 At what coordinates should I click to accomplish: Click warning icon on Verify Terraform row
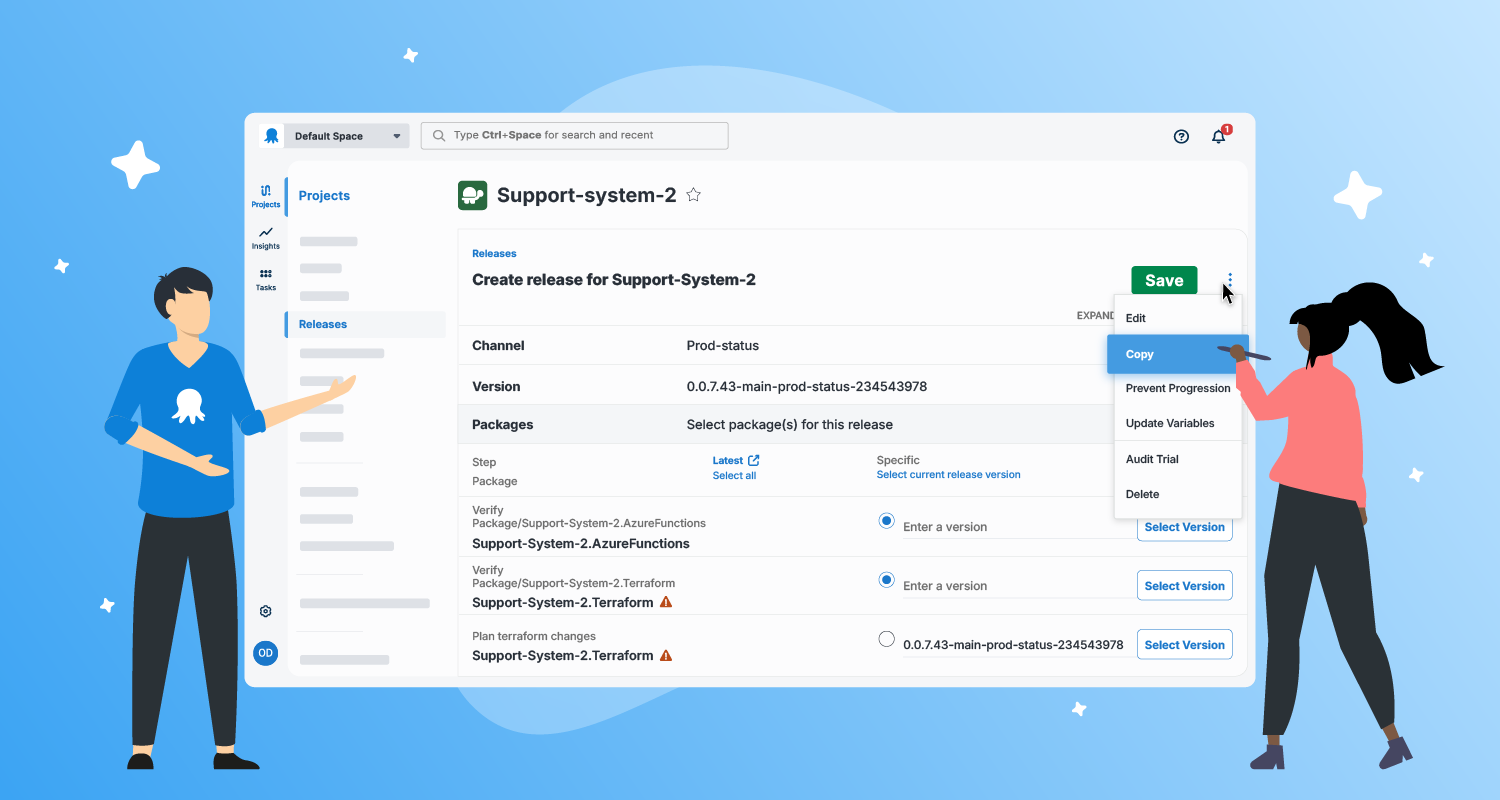click(x=666, y=602)
